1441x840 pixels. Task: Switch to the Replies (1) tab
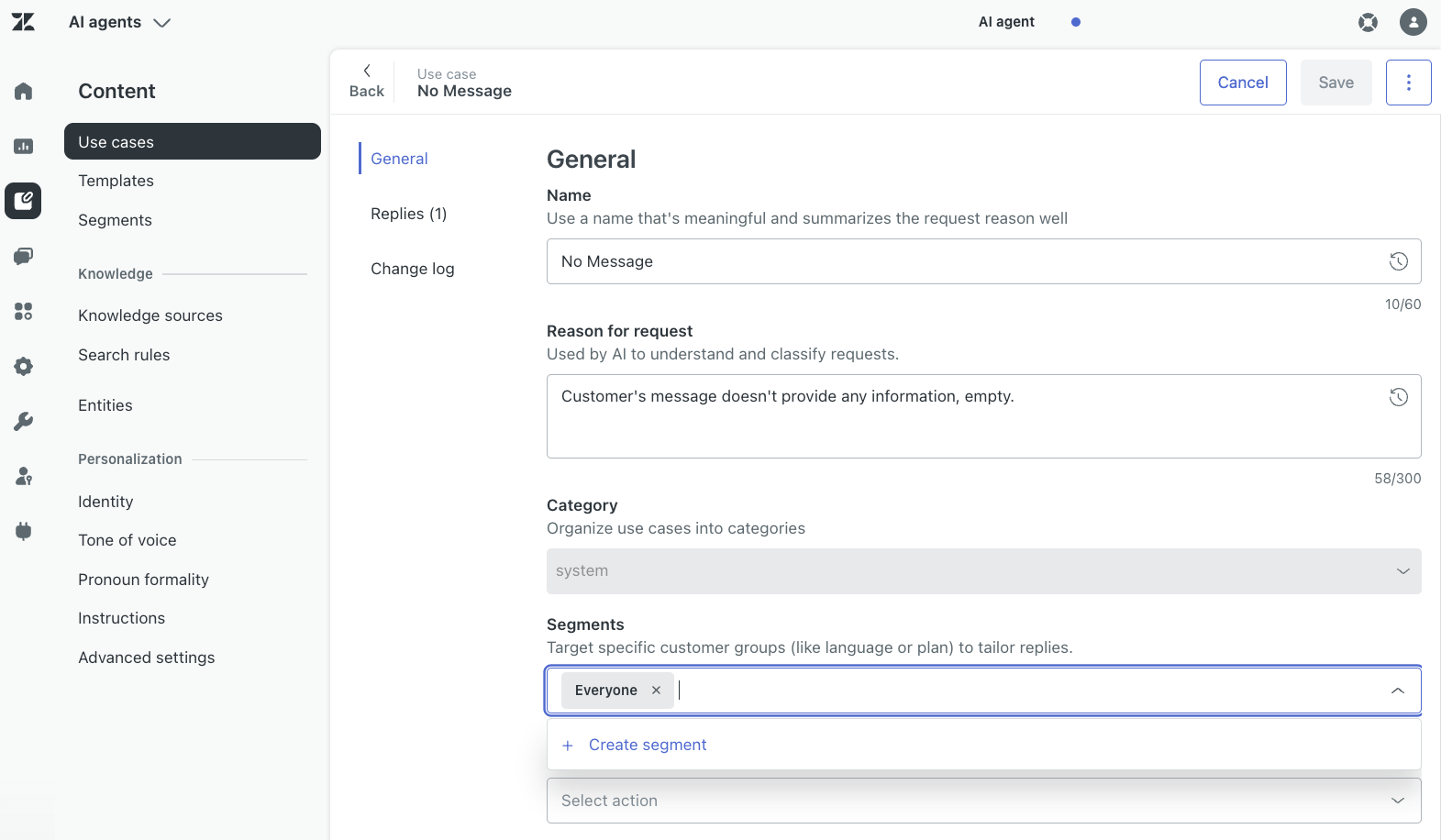click(x=409, y=214)
